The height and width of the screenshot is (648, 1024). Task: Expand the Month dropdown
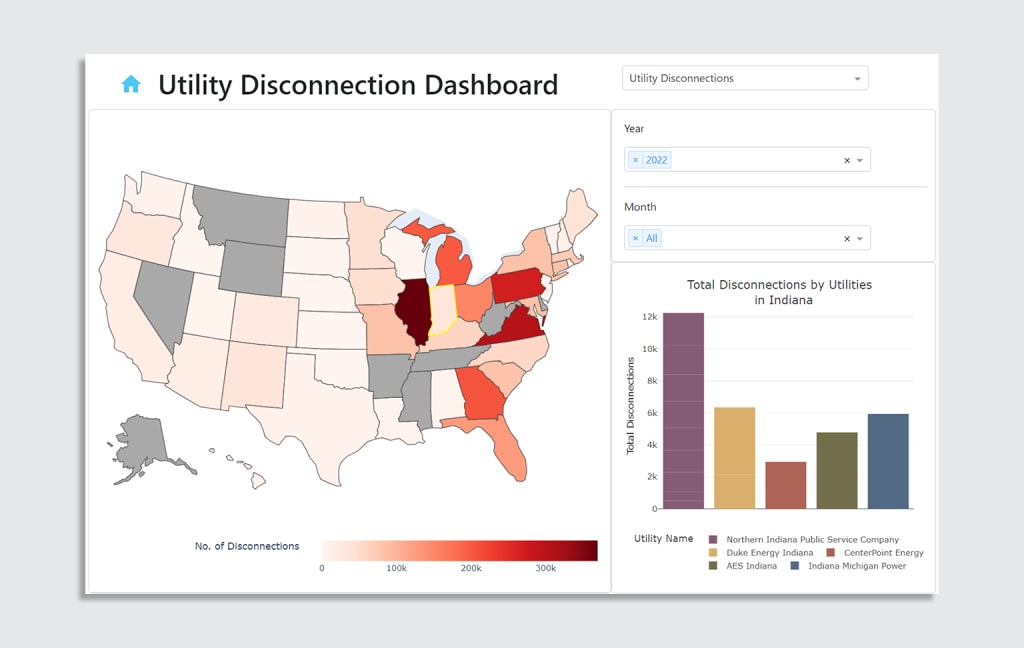pos(860,238)
